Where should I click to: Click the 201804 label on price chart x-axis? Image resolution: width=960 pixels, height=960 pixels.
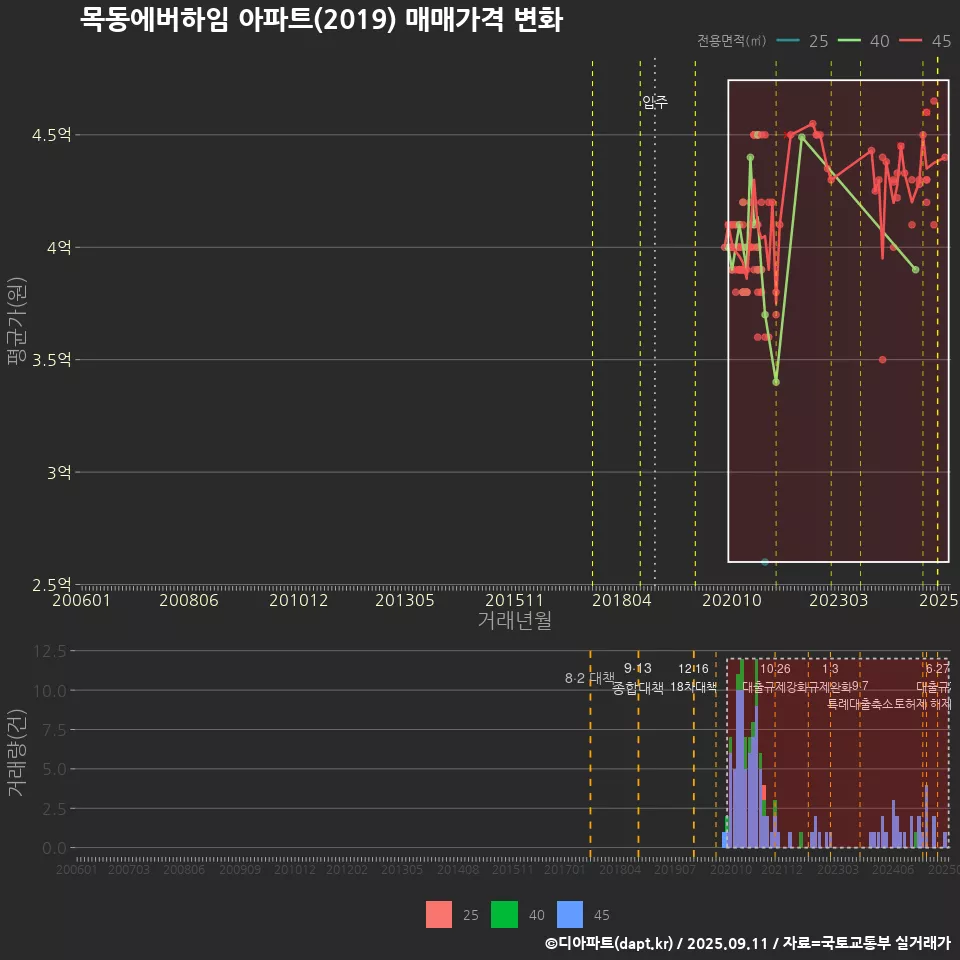coord(619,600)
